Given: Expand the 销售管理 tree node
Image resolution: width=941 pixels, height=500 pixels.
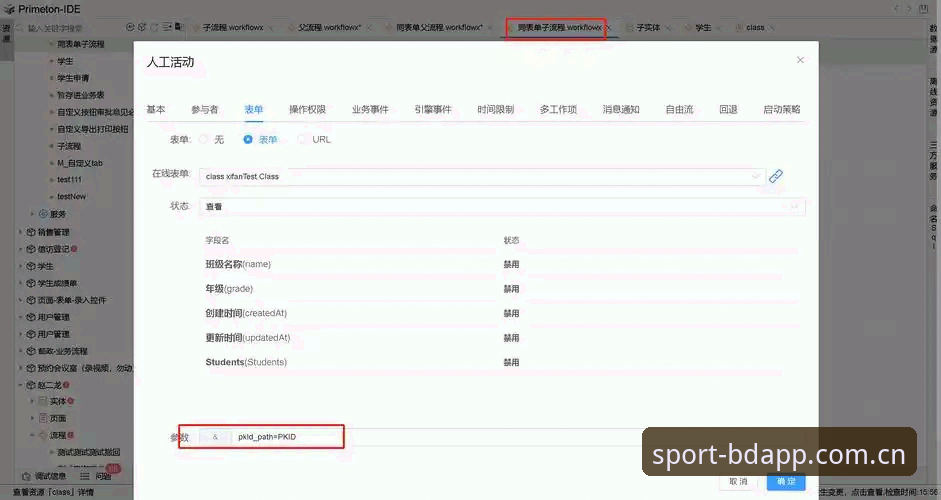Looking at the screenshot, I should [21, 232].
